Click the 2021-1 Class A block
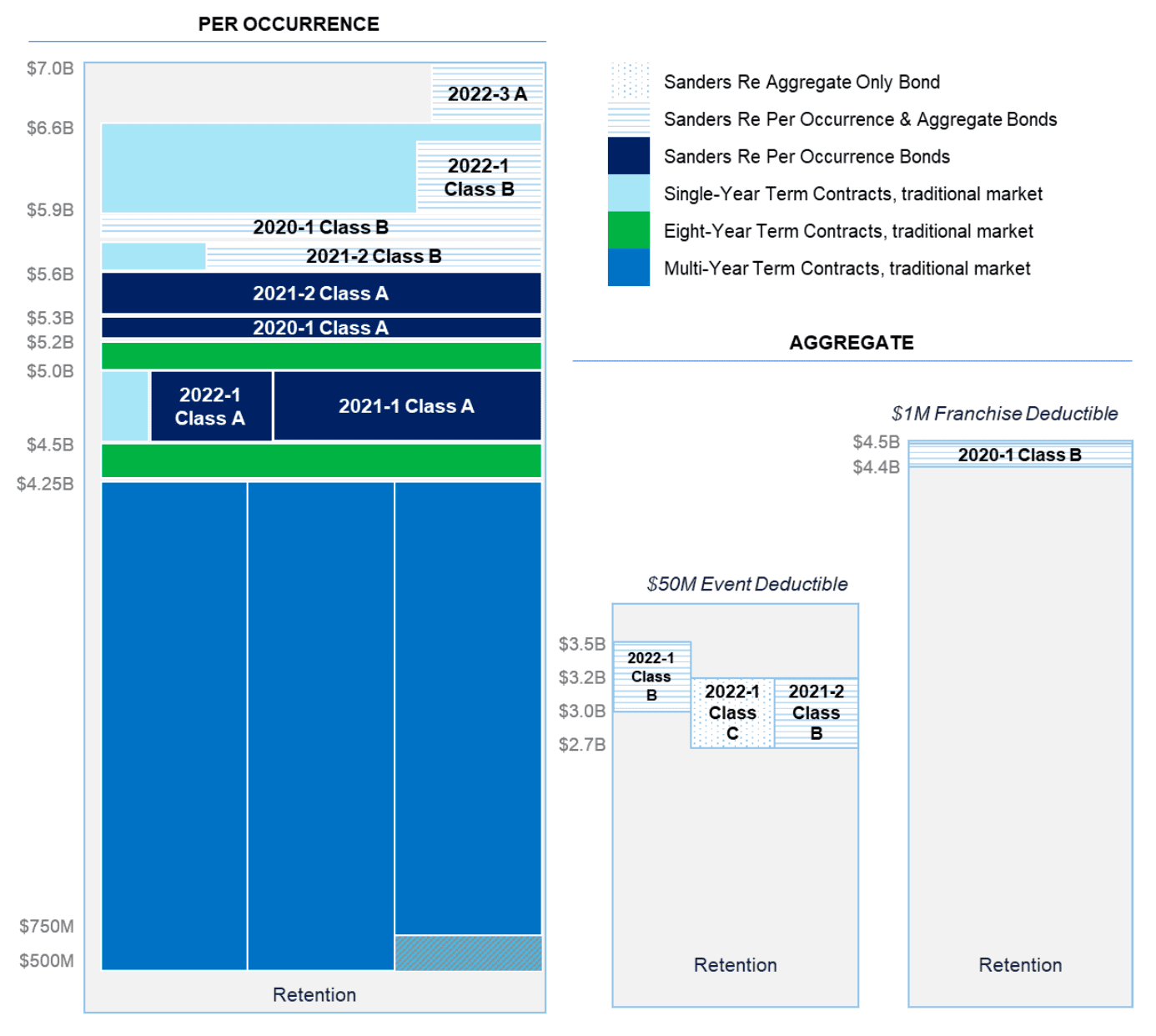The image size is (1156, 1036). tap(406, 406)
